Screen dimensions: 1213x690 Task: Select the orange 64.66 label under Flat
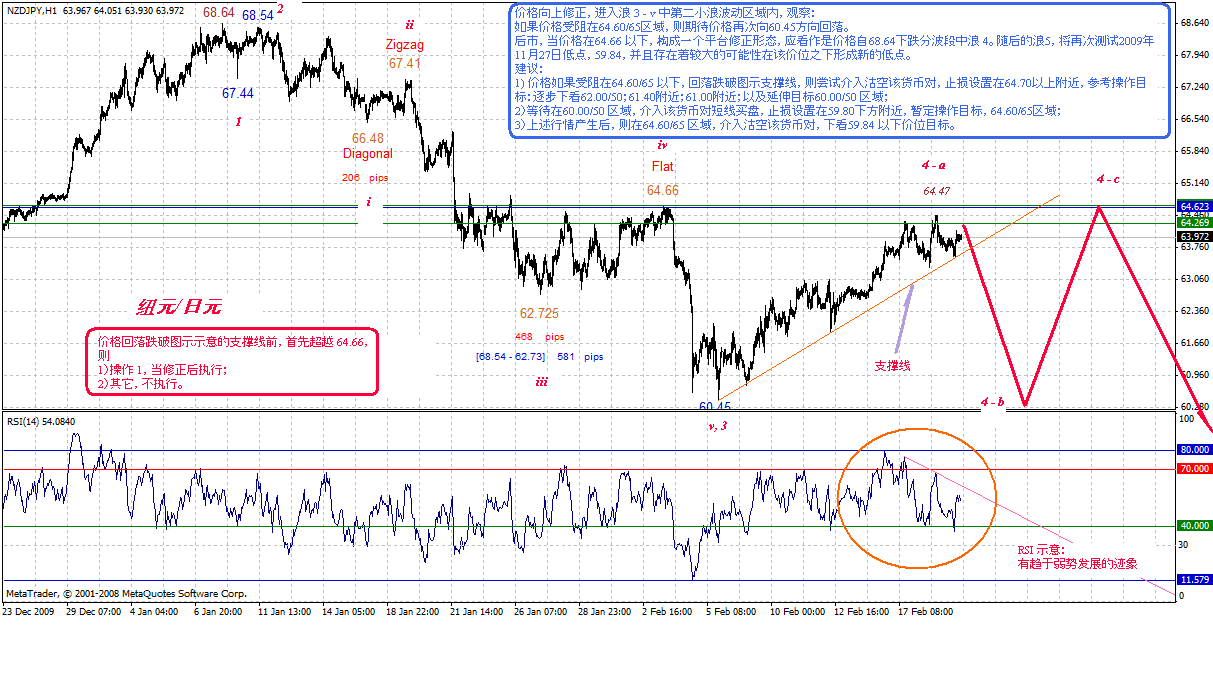[662, 190]
